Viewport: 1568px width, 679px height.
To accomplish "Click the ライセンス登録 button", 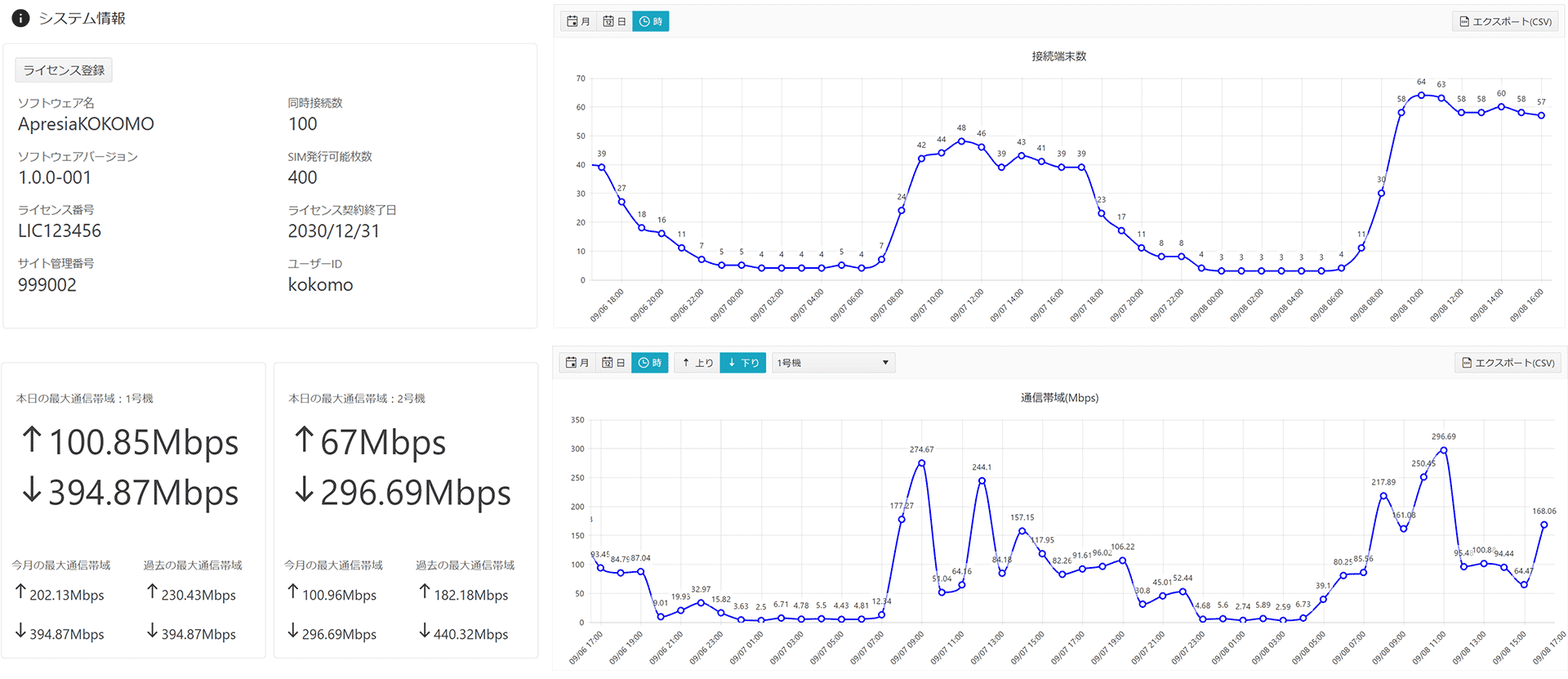I will [x=64, y=70].
